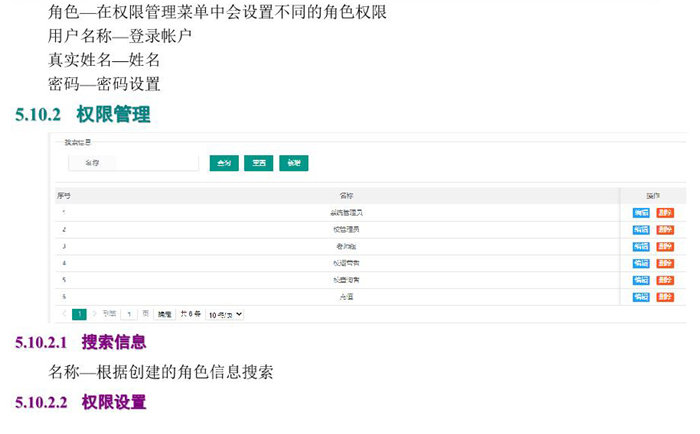
Task: Click the blue edit button in row 1
Action: point(641,212)
